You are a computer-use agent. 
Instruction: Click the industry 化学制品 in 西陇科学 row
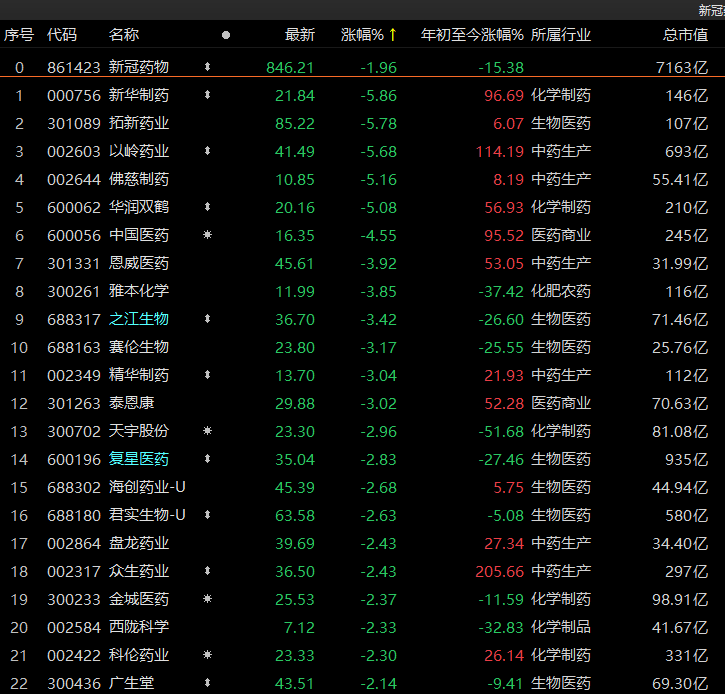561,627
